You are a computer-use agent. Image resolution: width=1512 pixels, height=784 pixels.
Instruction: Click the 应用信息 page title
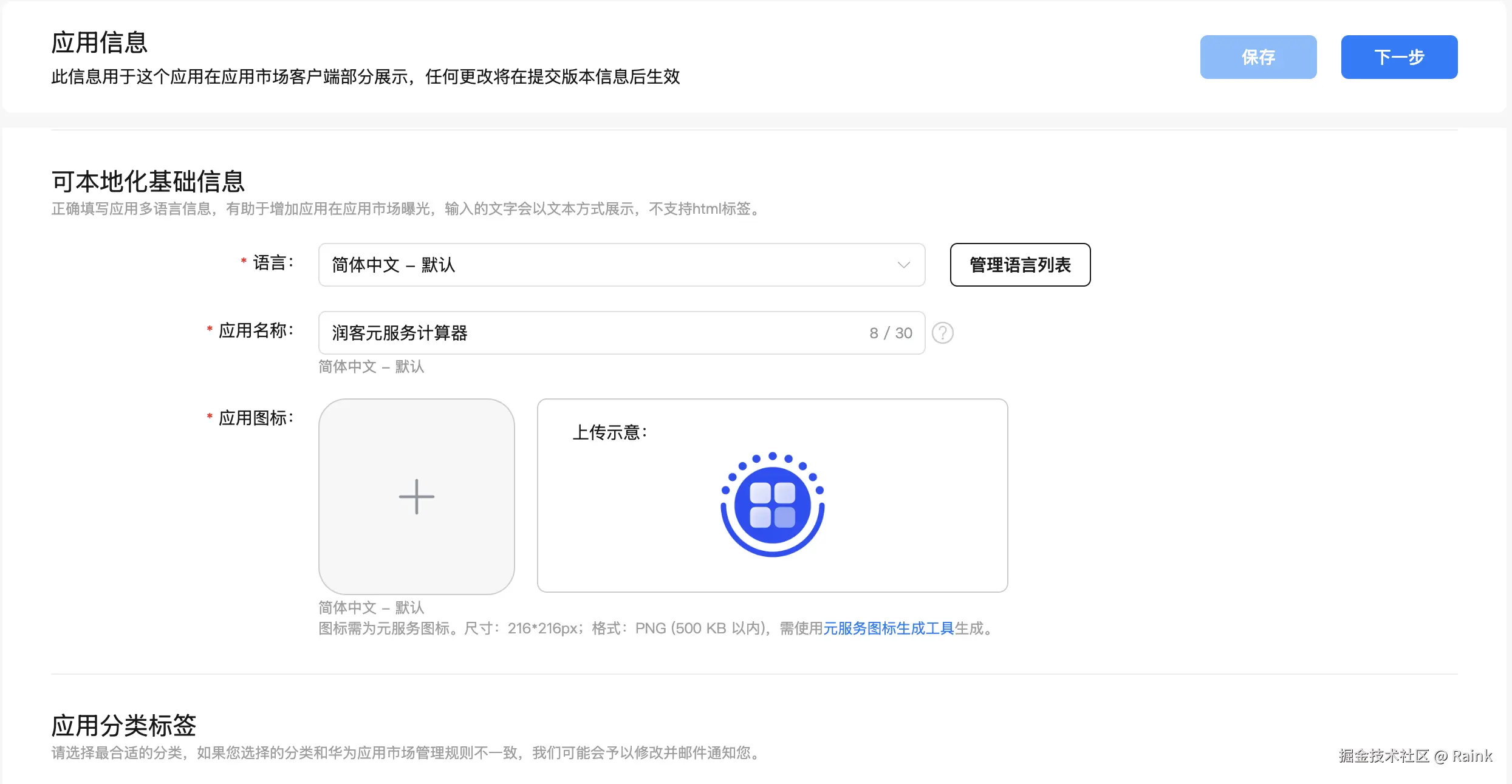pos(99,43)
